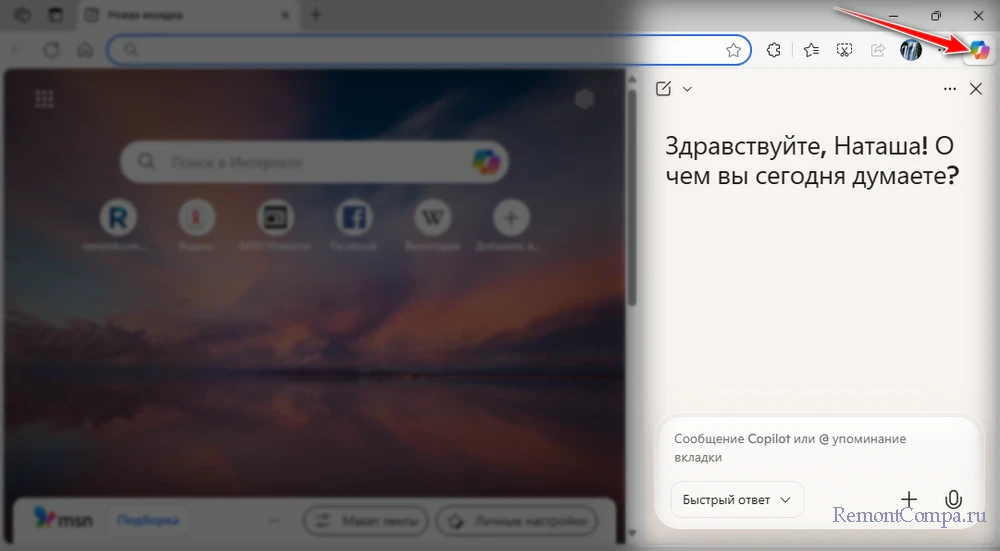Open the Extensions puzzle icon
The image size is (1000, 551).
click(x=773, y=50)
